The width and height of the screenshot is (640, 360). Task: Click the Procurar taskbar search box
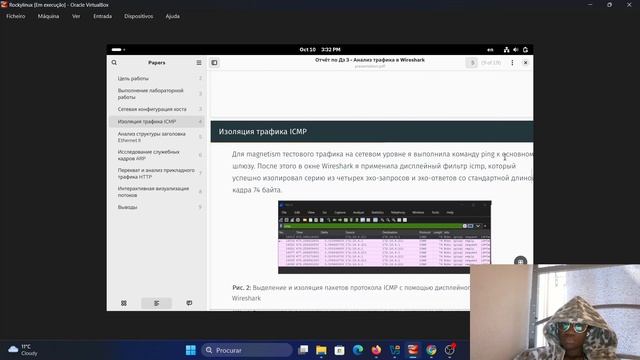click(247, 350)
